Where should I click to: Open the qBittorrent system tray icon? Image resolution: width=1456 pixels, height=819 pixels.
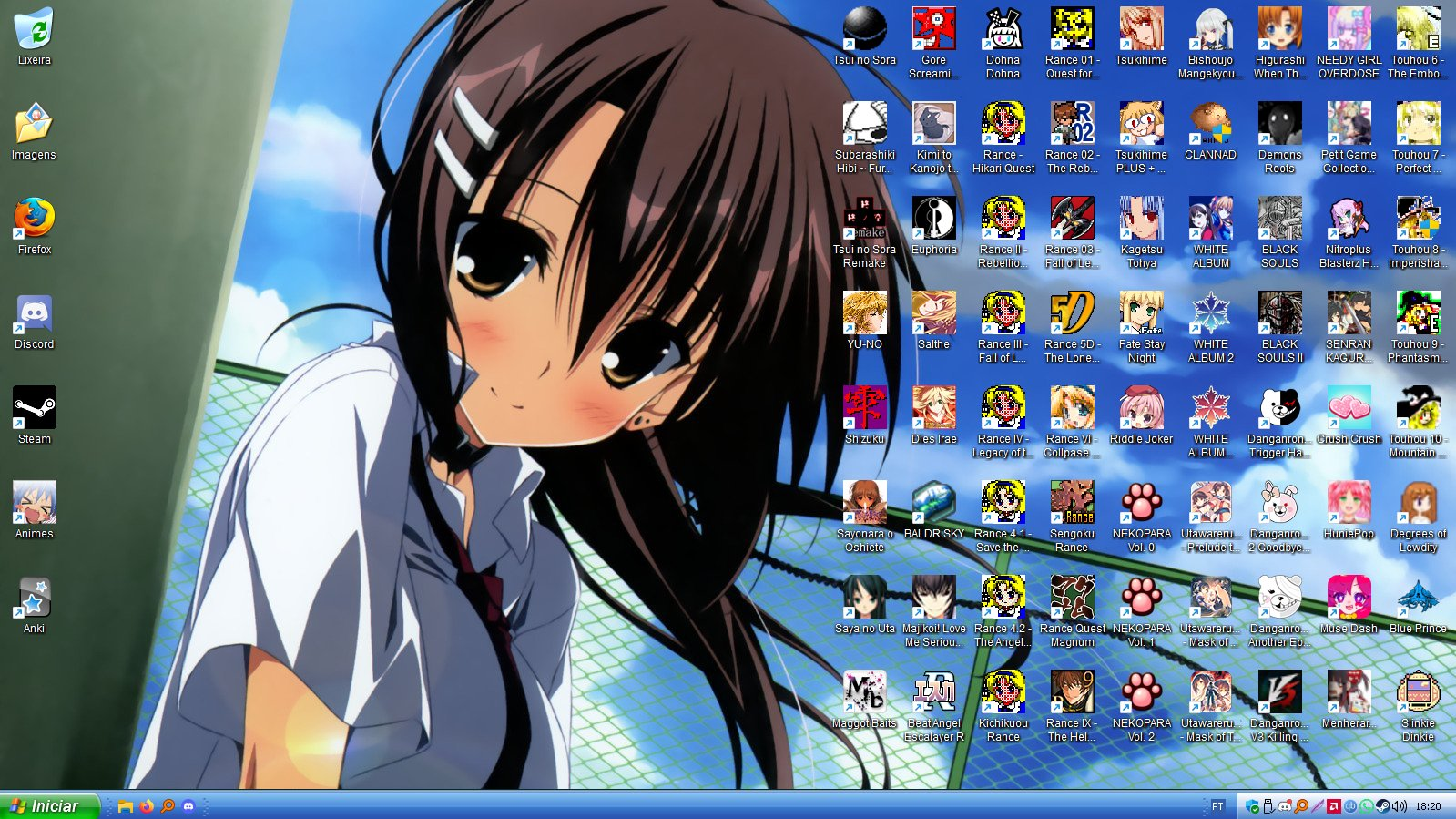(1350, 806)
